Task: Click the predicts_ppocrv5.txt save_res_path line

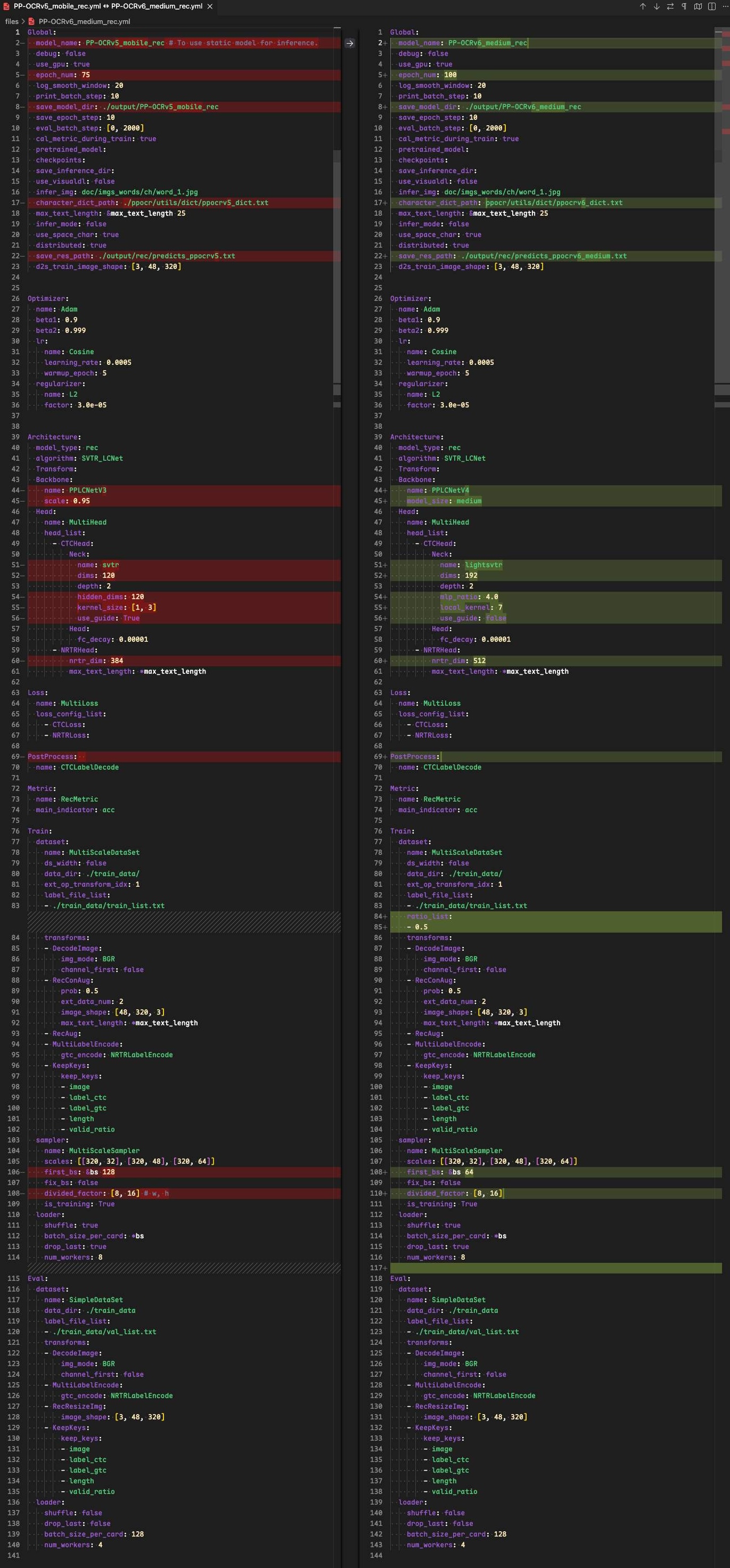Action: pyautogui.click(x=184, y=256)
